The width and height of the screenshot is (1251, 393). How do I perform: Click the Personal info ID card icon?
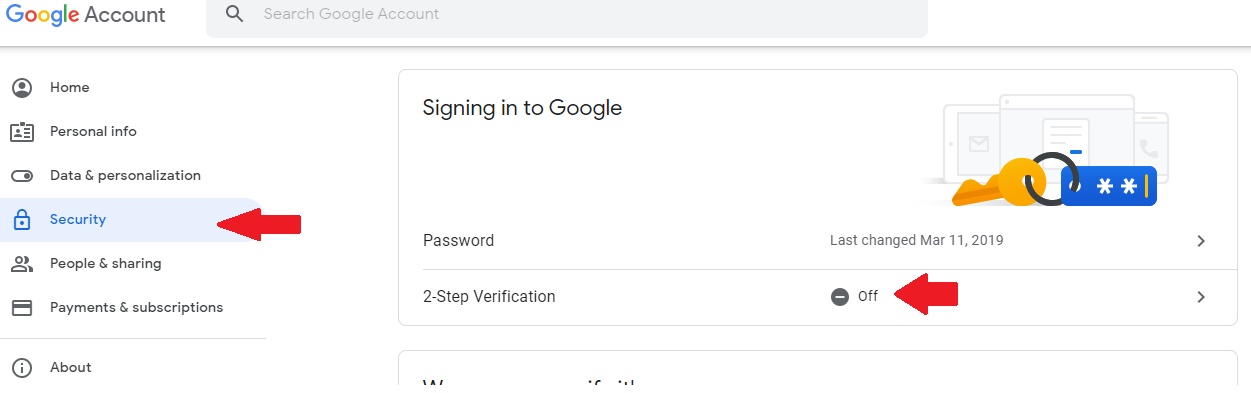tap(22, 132)
